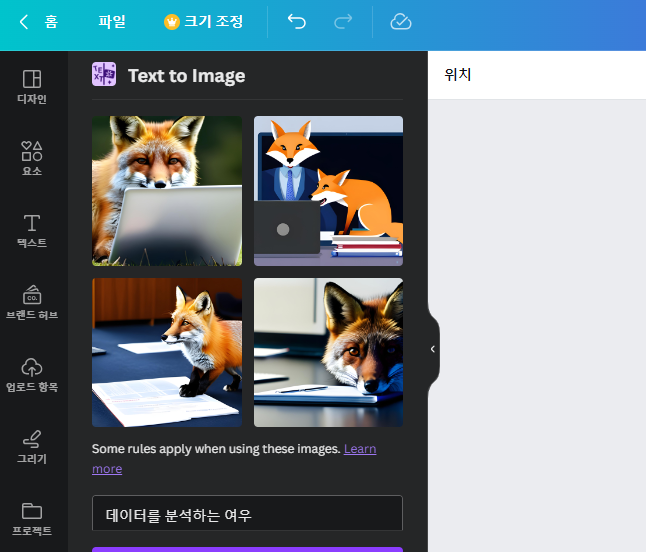Open the 디자인 (Design) sidebar tab
The height and width of the screenshot is (552, 646).
[x=32, y=87]
